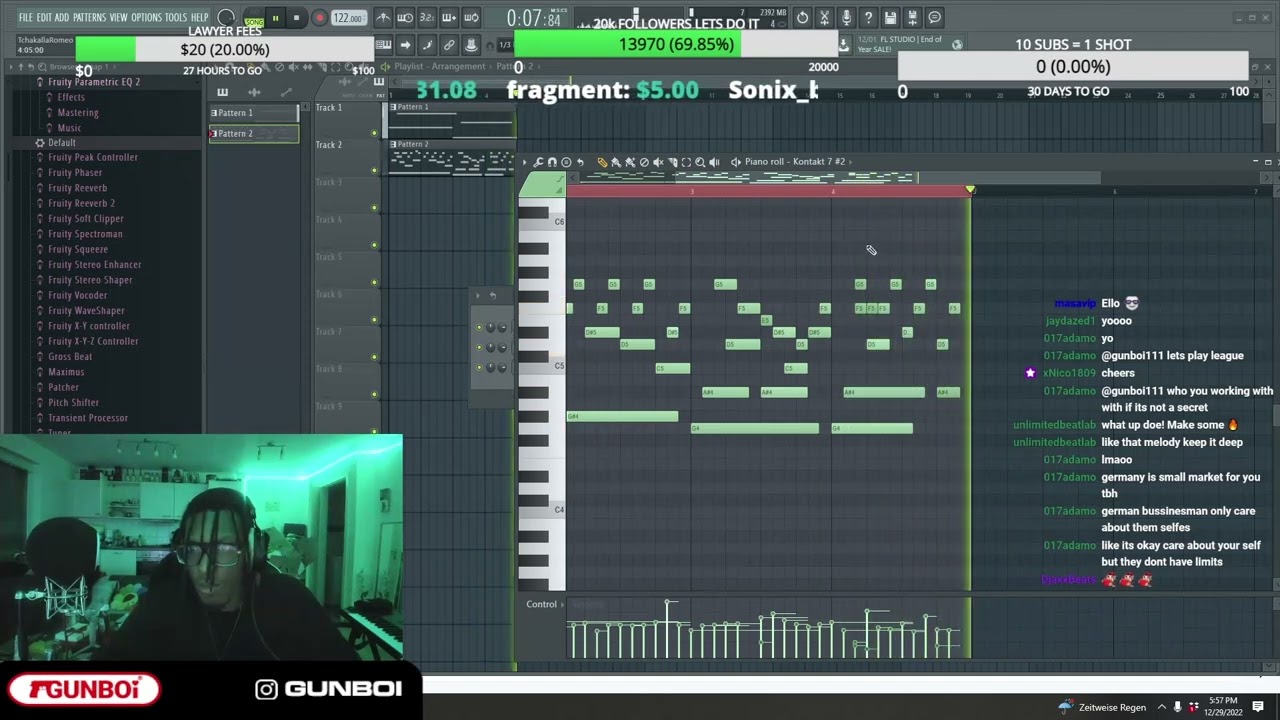1280x720 pixels.
Task: Toggle the recording countdown icon
Action: (x=427, y=17)
